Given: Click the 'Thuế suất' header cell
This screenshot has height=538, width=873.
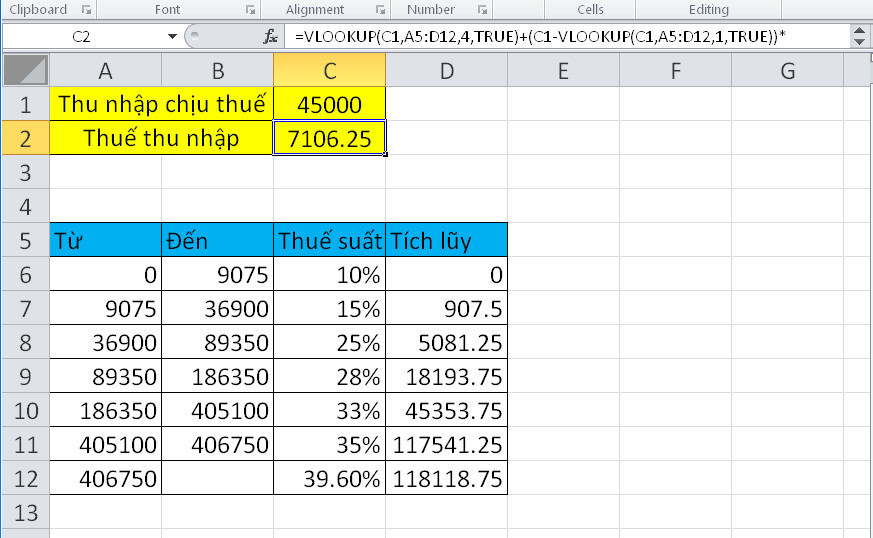Looking at the screenshot, I should (330, 240).
